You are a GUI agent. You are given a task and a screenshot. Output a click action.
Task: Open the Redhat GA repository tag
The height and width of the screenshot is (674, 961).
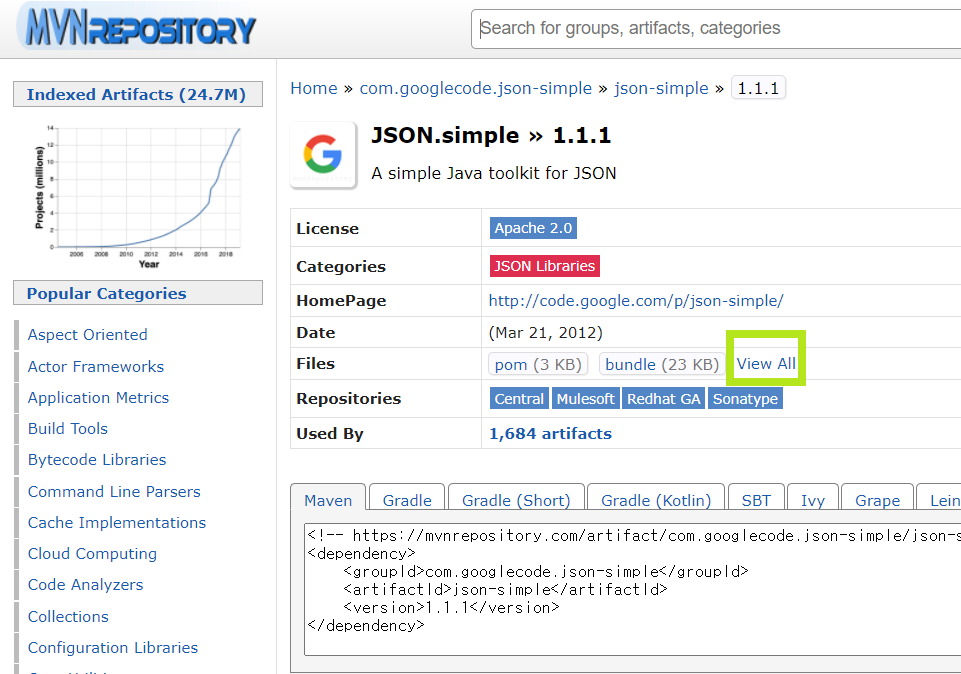tap(664, 399)
